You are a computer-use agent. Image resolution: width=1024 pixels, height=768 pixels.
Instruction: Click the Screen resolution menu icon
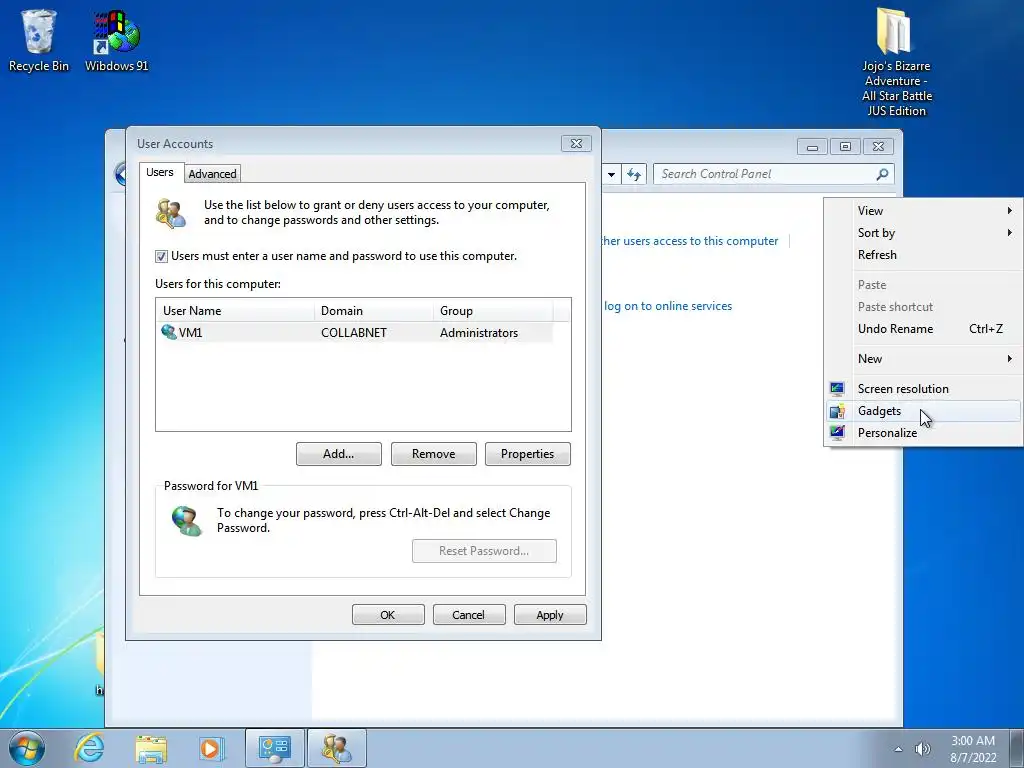837,389
